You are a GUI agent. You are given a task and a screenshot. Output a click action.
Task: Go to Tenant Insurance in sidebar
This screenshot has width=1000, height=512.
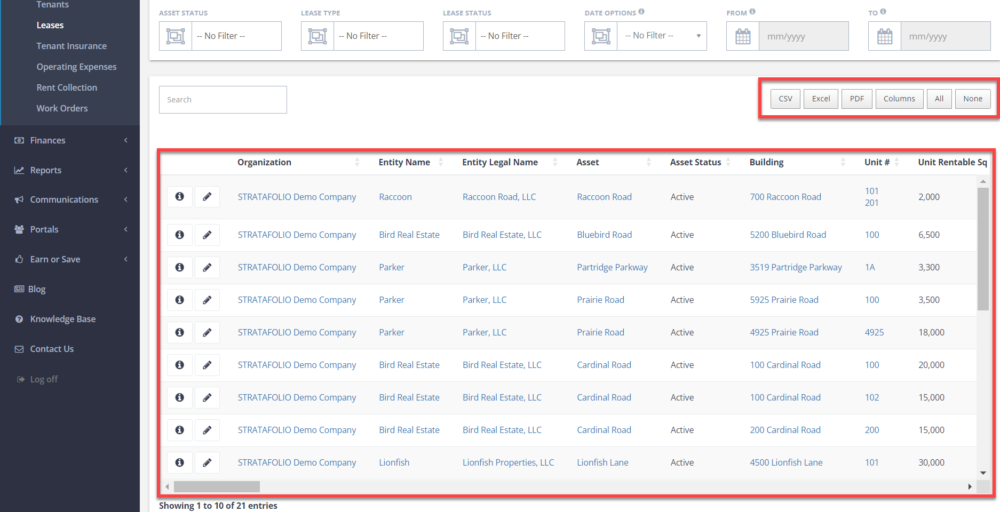71,46
